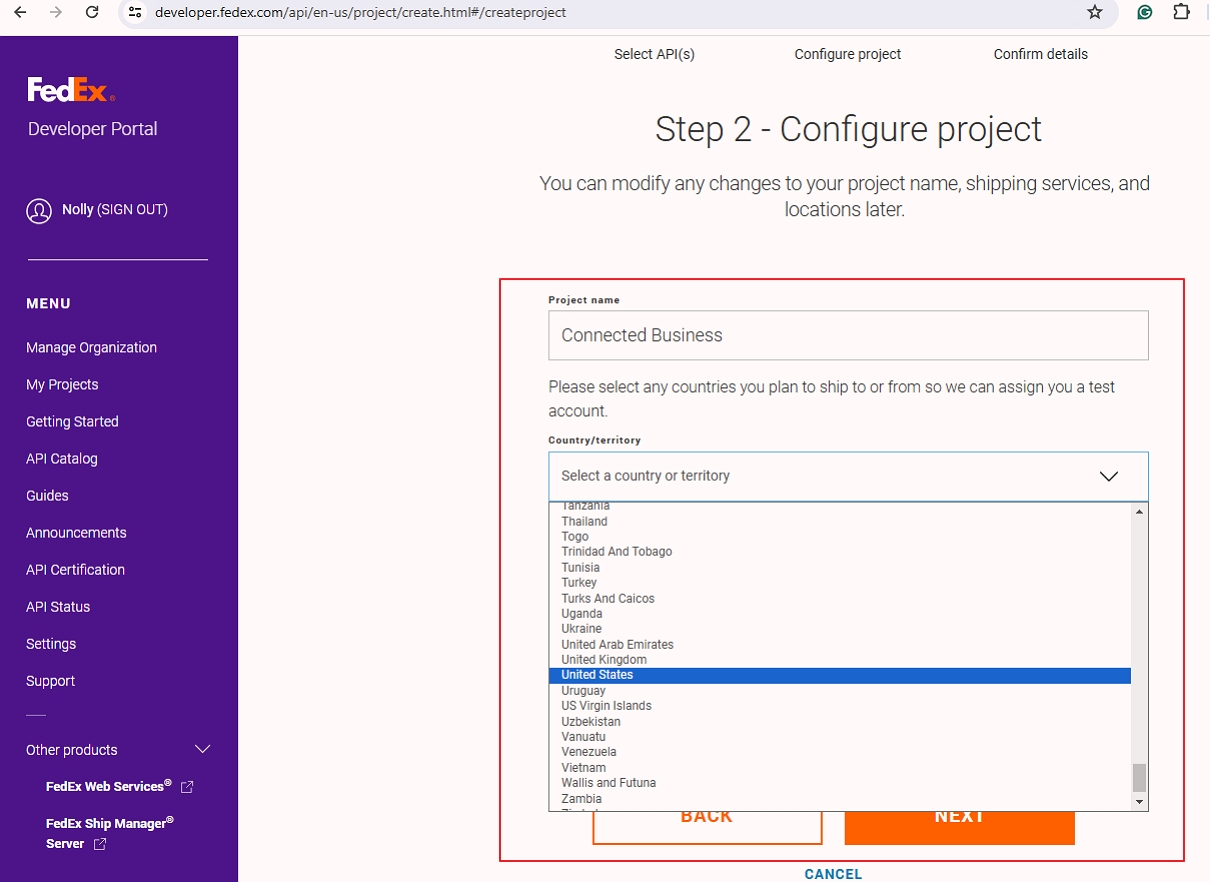Open Manage Organization in the menu

pos(92,347)
